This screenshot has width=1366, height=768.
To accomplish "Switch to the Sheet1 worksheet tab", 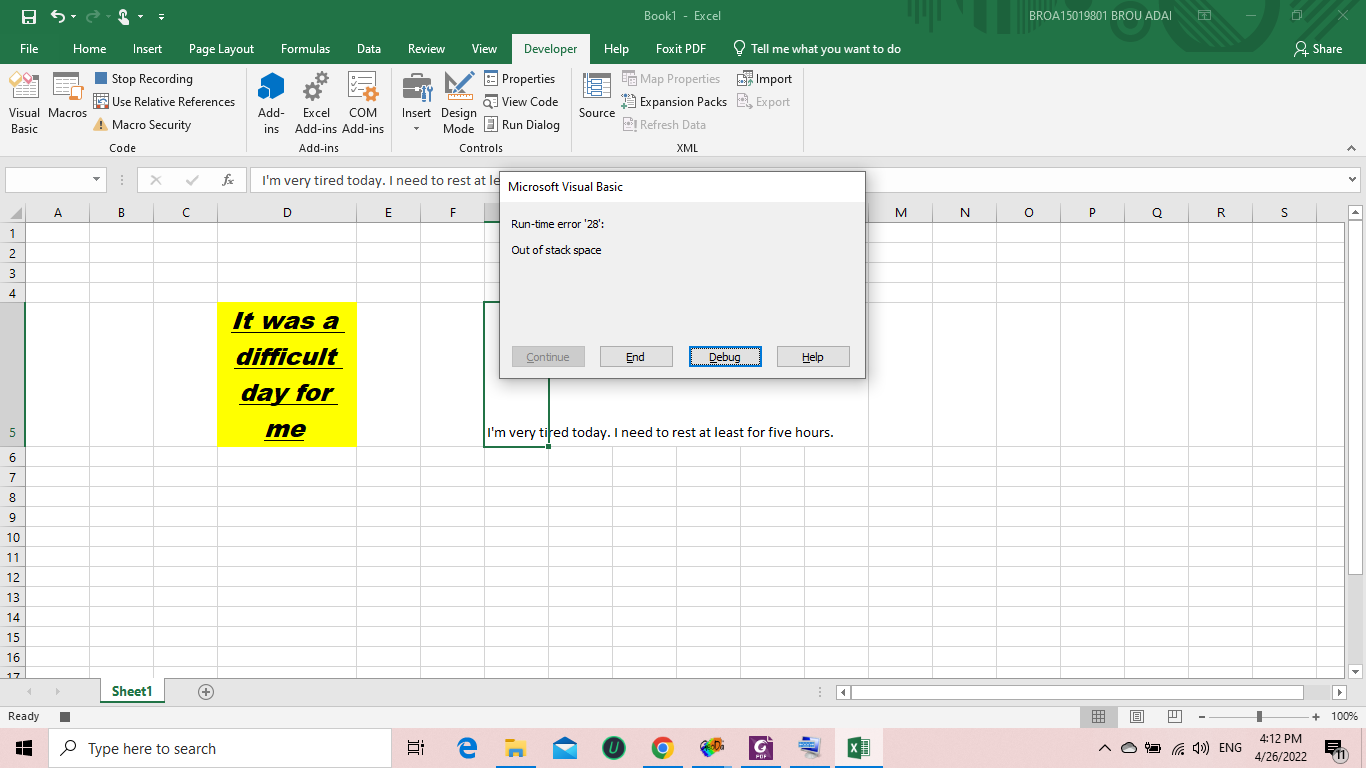I will pyautogui.click(x=132, y=691).
